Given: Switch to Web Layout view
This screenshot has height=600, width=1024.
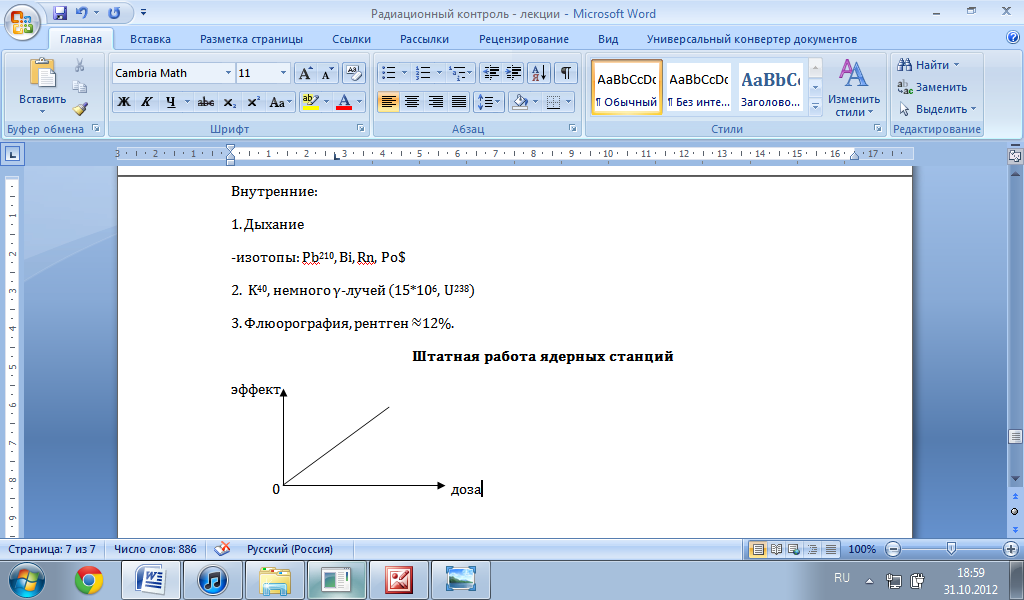Looking at the screenshot, I should click(x=794, y=549).
